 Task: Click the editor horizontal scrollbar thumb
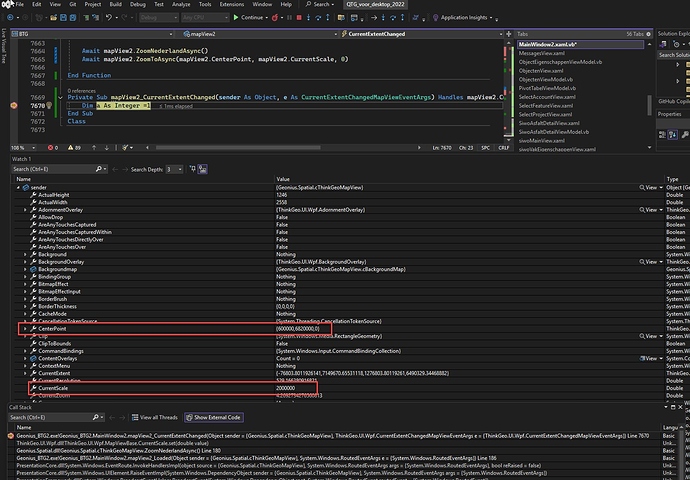pyautogui.click(x=238, y=148)
